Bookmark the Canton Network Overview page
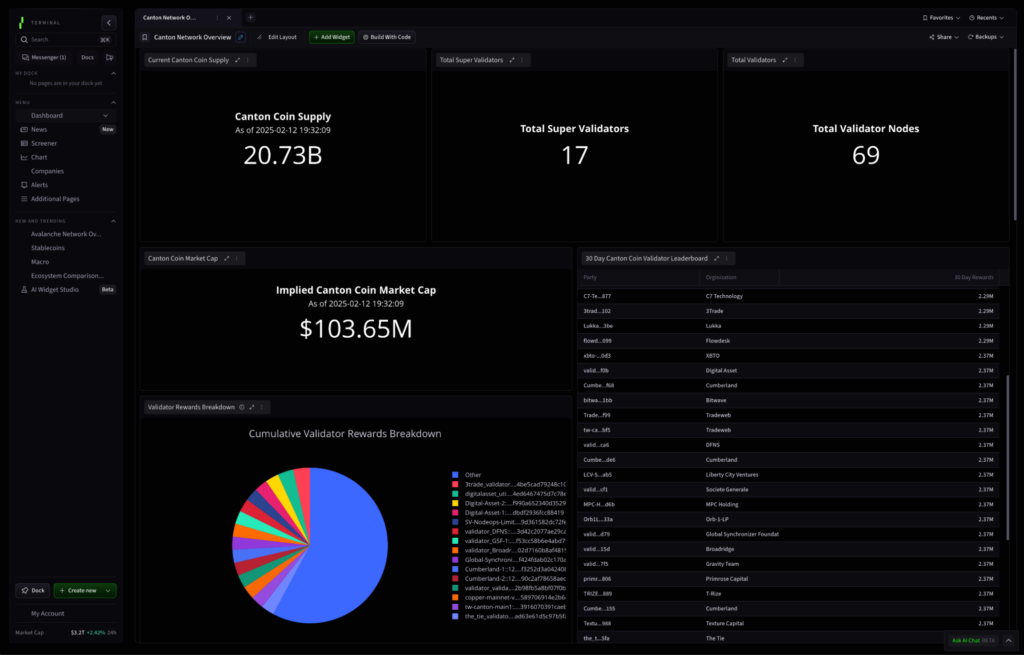1024x655 pixels. pos(145,37)
